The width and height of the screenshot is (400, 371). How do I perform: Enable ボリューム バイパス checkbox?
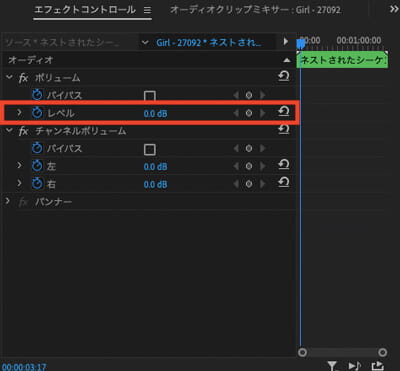click(x=150, y=96)
